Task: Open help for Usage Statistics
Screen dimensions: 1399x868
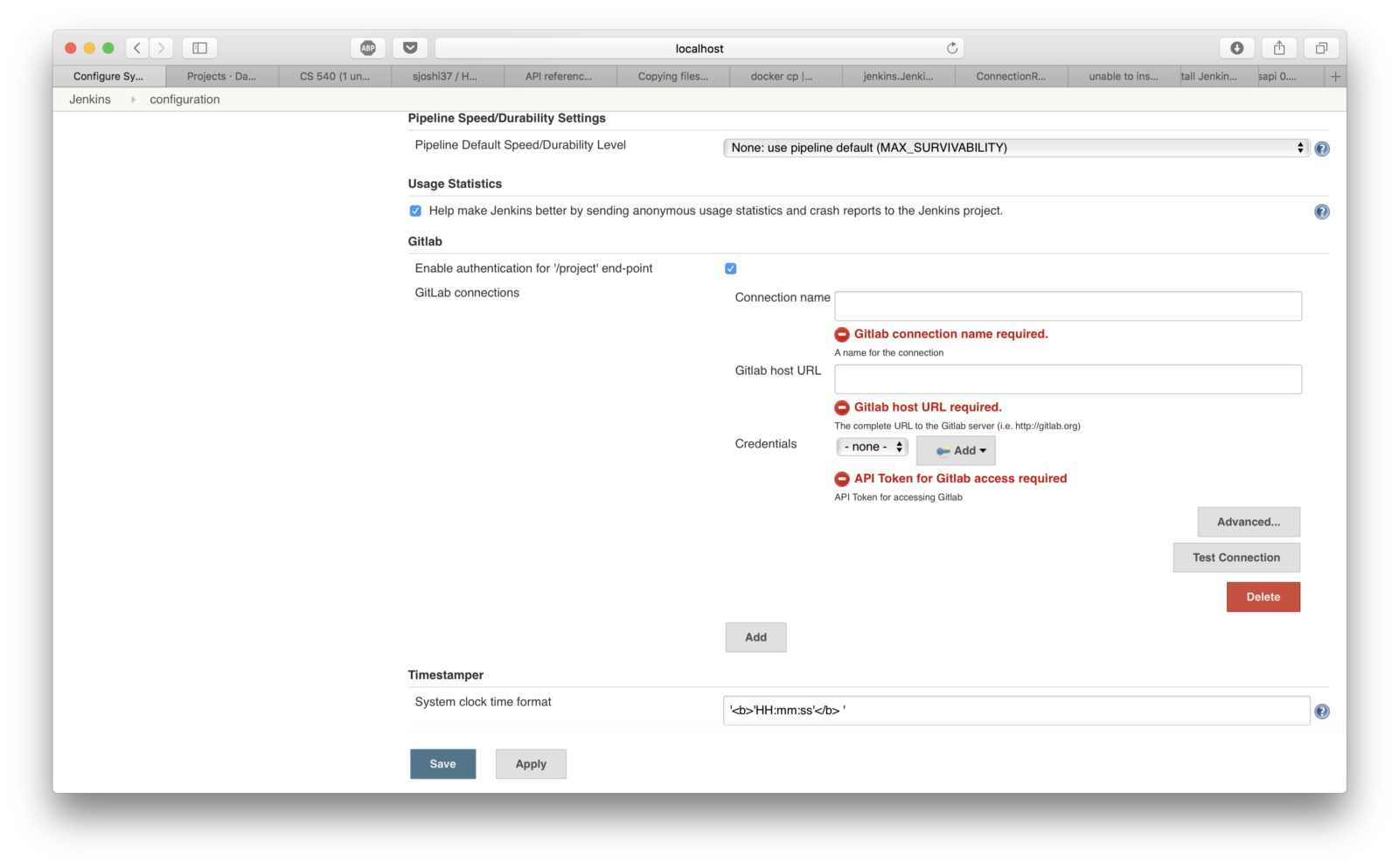Action: (1322, 212)
